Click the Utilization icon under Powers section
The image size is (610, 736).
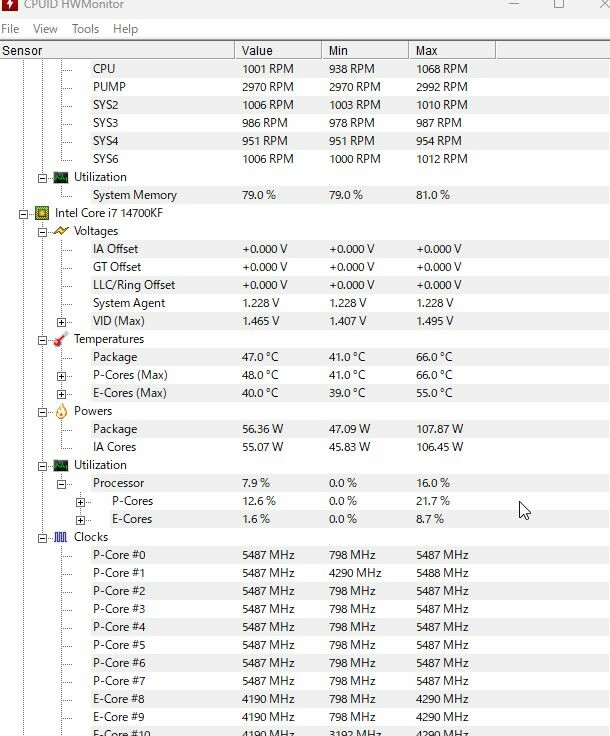pos(61,465)
